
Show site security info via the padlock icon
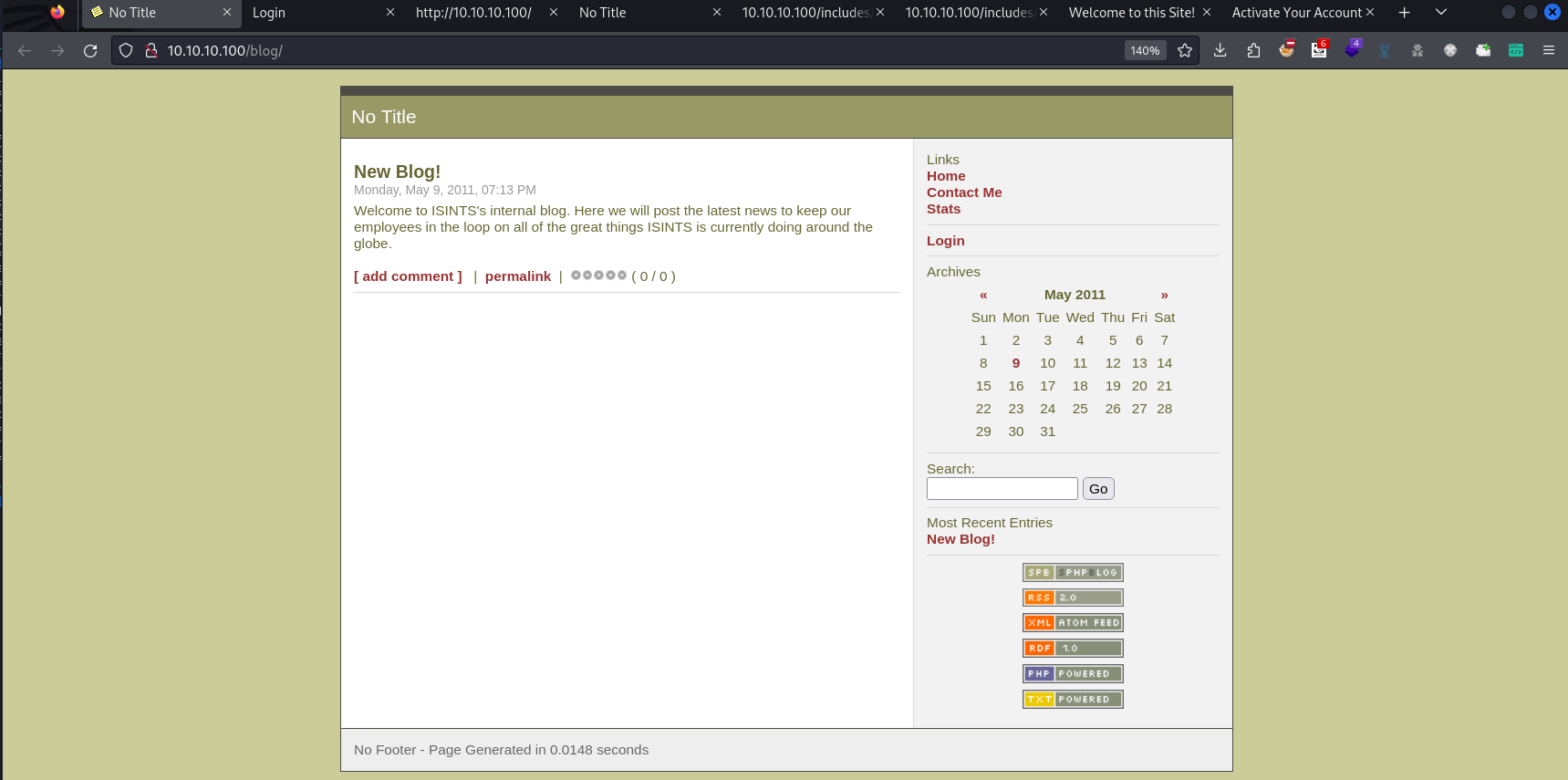[x=151, y=50]
